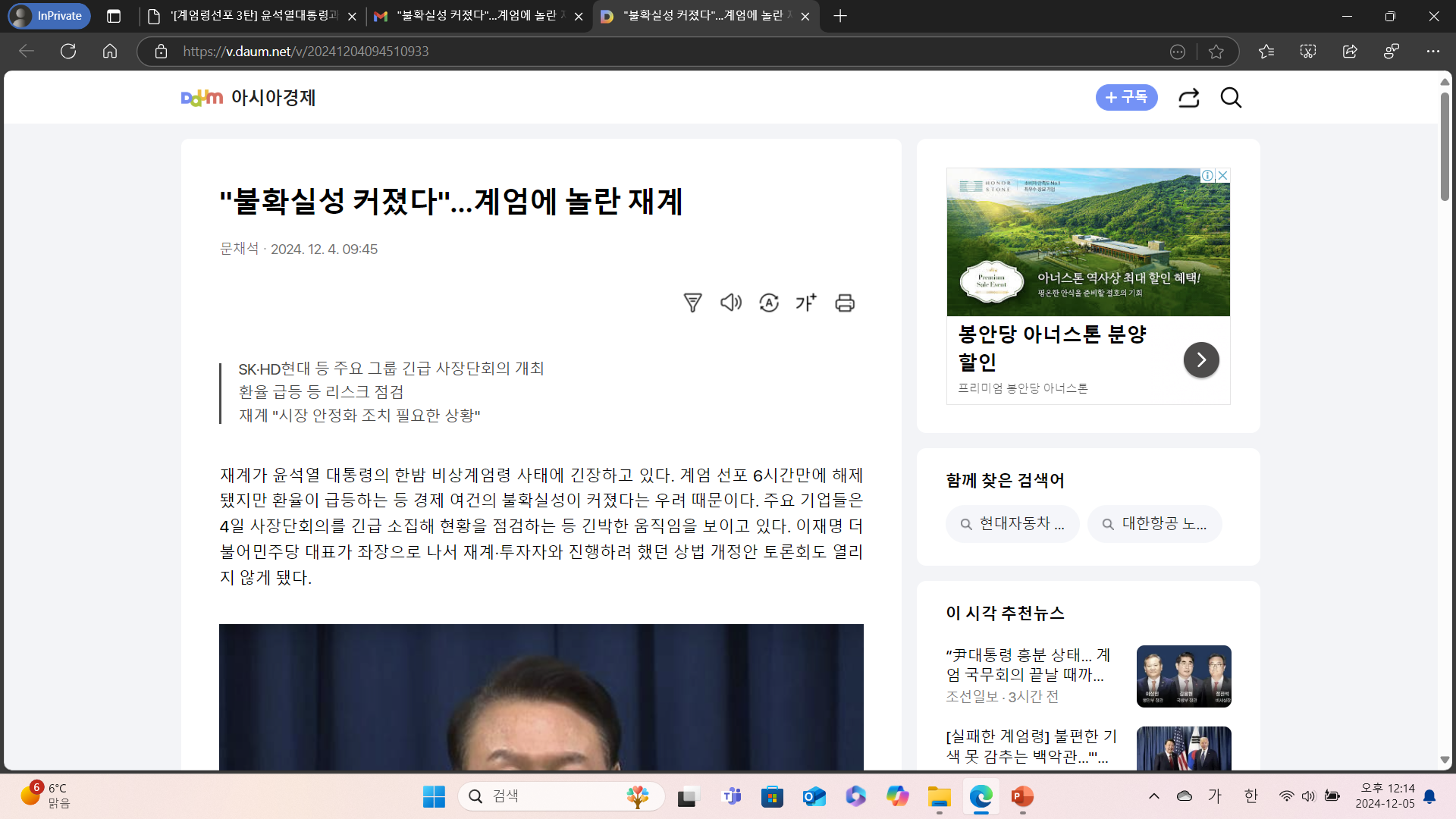Click the translate article icon
Image resolution: width=1456 pixels, height=819 pixels.
point(769,303)
